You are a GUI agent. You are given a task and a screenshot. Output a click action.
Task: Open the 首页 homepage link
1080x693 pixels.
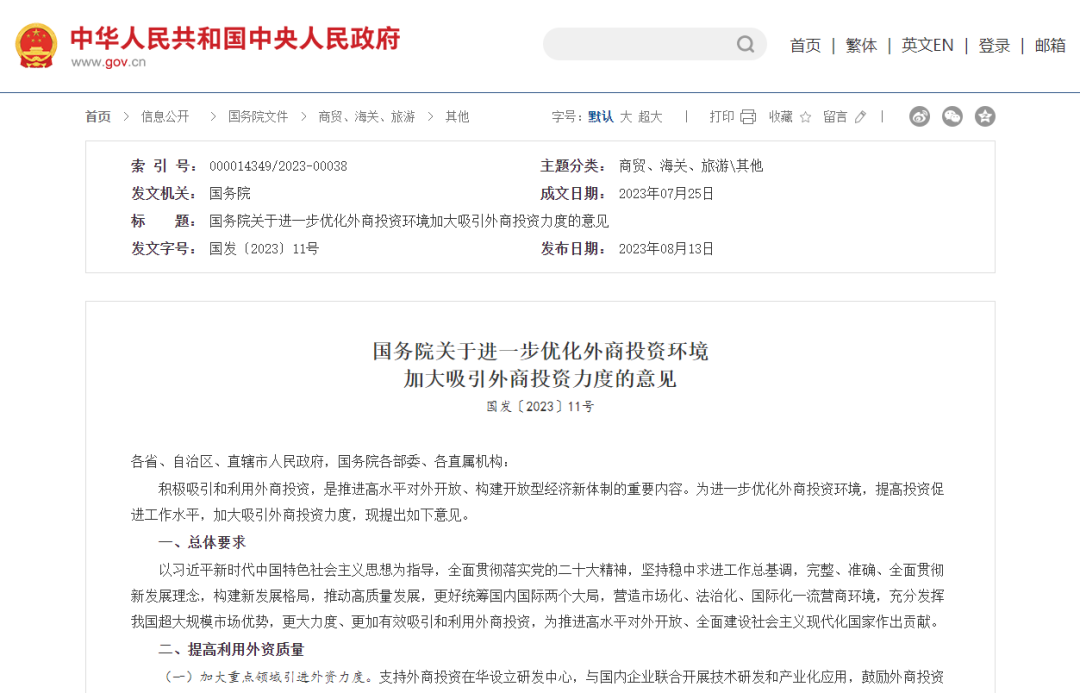(805, 44)
